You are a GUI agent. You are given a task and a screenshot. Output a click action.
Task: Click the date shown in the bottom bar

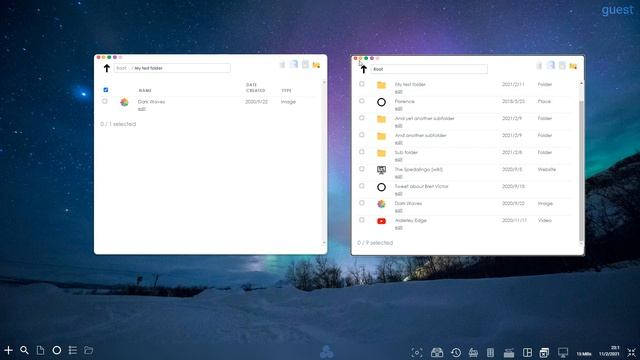(609, 354)
